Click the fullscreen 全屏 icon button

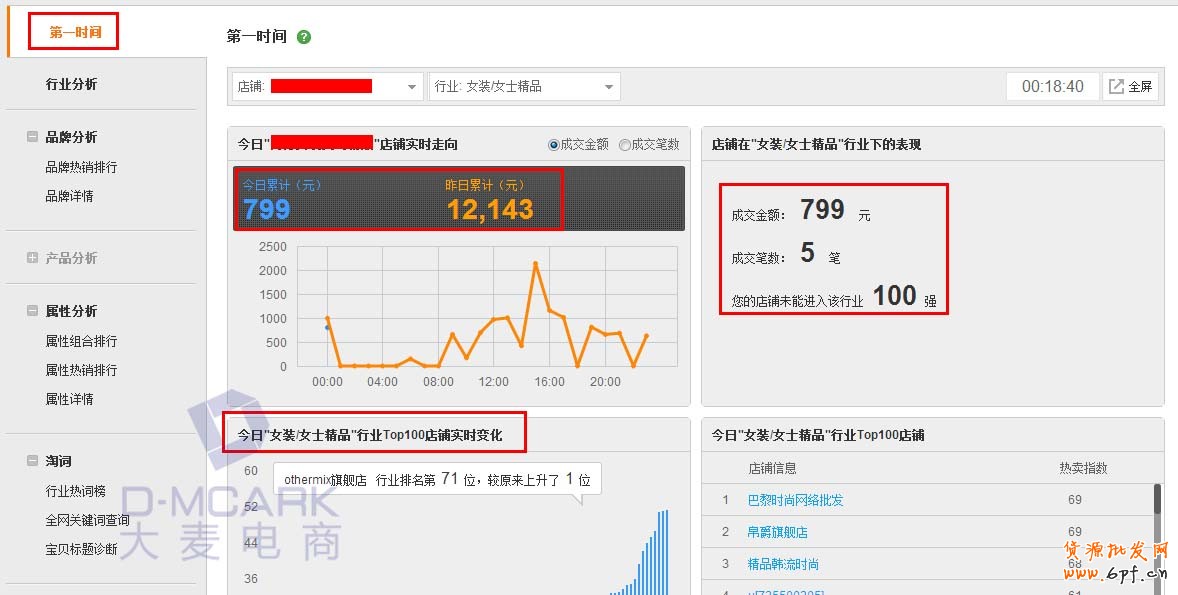click(1131, 87)
